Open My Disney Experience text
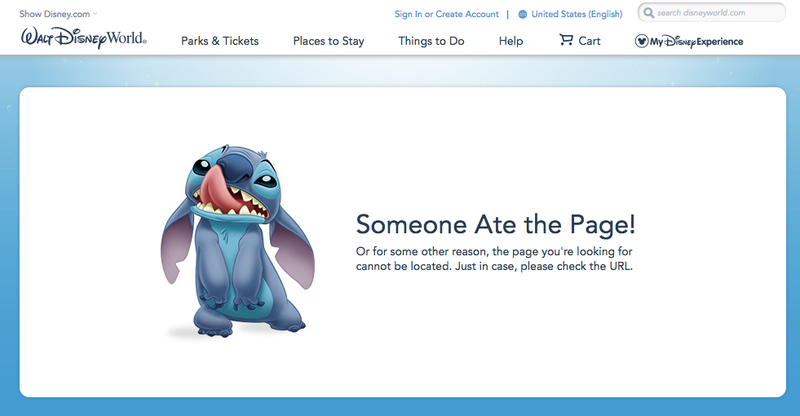This screenshot has height=416, width=800. (x=696, y=42)
